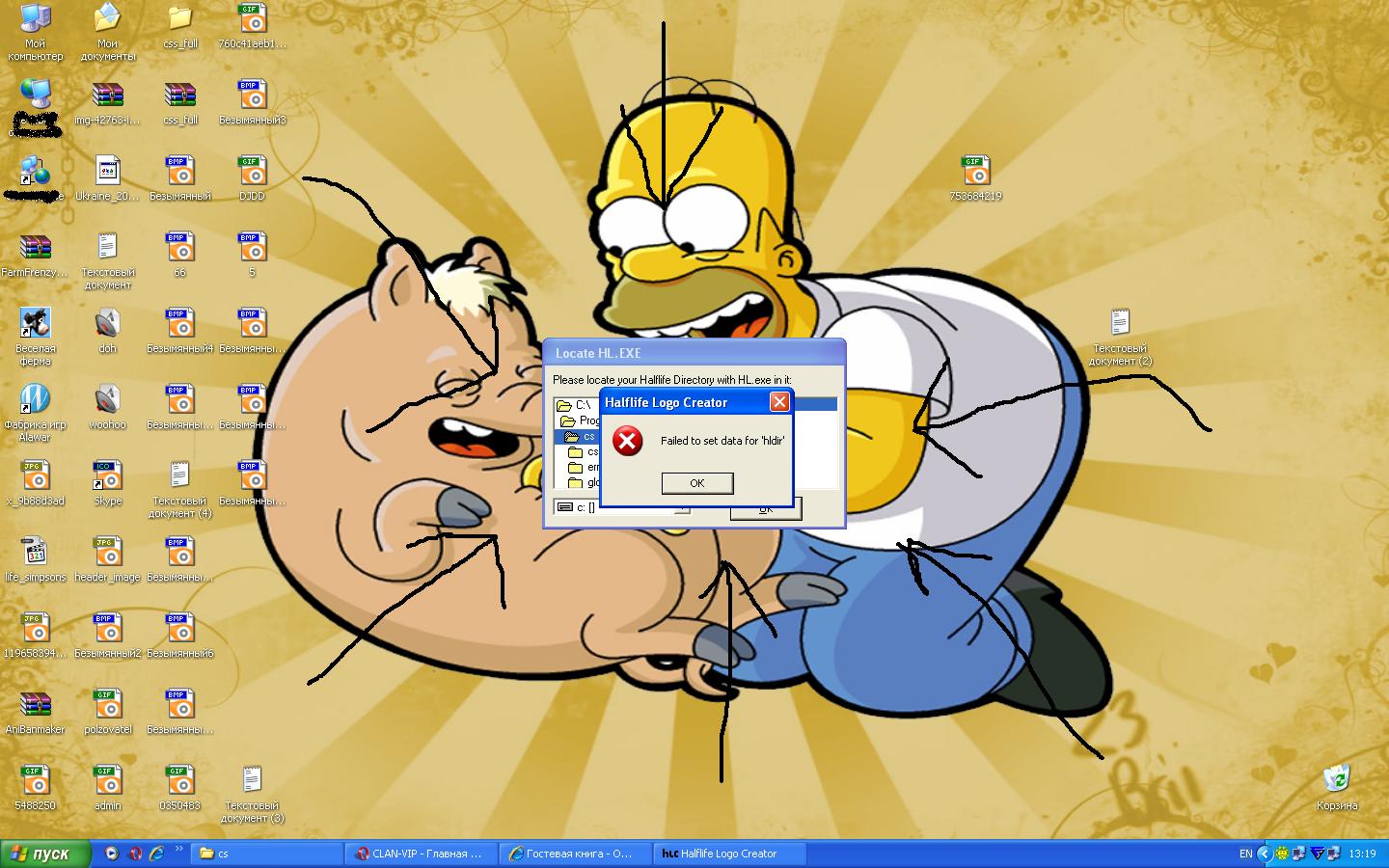Select the img-42763-i... archive icon
Image resolution: width=1389 pixels, height=868 pixels.
point(107,103)
